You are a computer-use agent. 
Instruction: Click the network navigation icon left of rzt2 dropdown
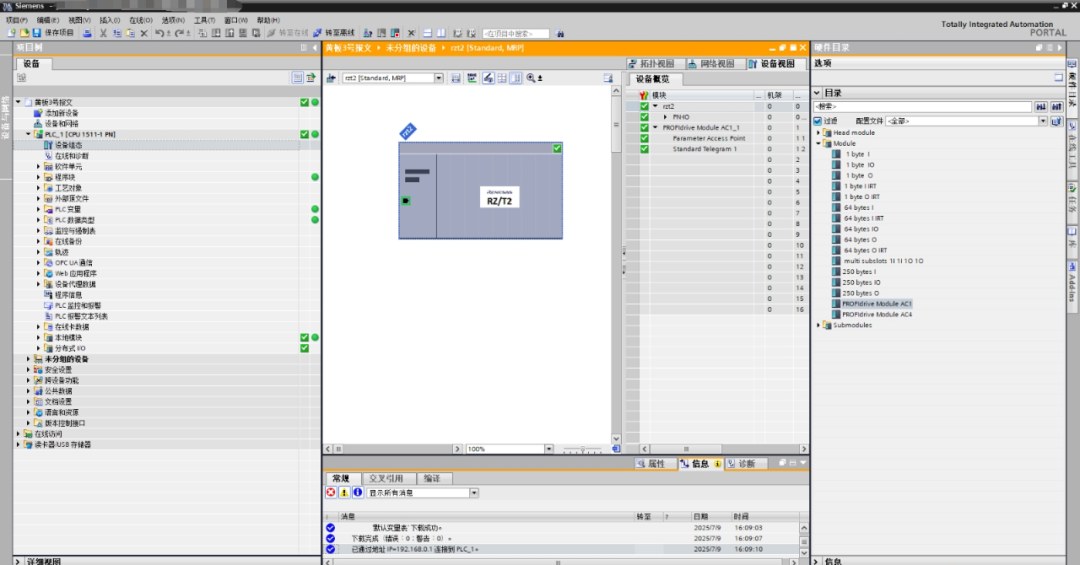pyautogui.click(x=331, y=78)
